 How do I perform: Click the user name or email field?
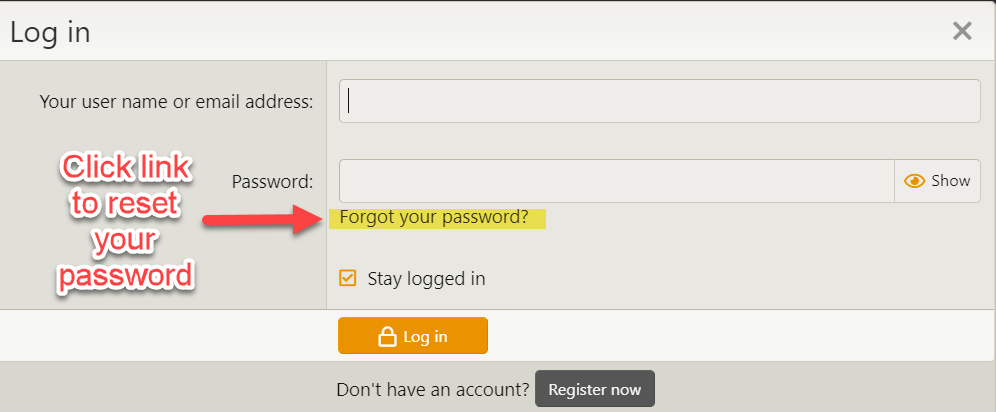[659, 101]
